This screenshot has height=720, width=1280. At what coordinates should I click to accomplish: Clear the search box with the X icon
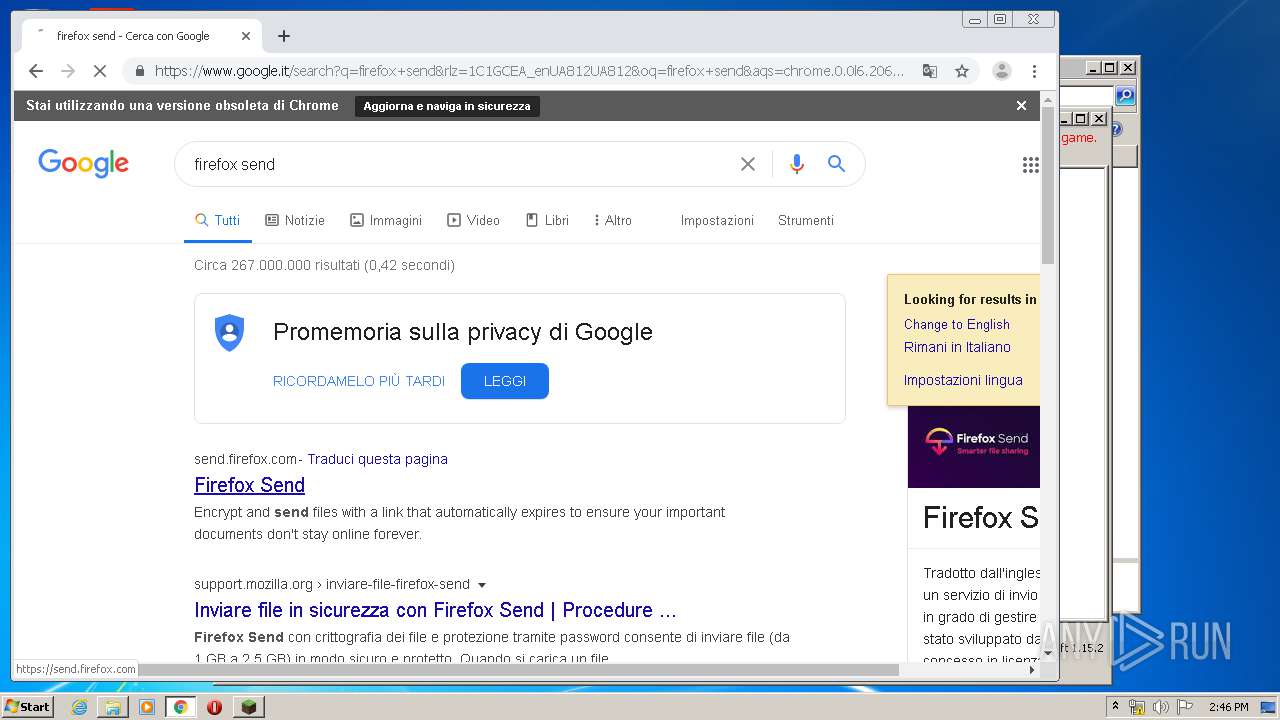pyautogui.click(x=747, y=164)
